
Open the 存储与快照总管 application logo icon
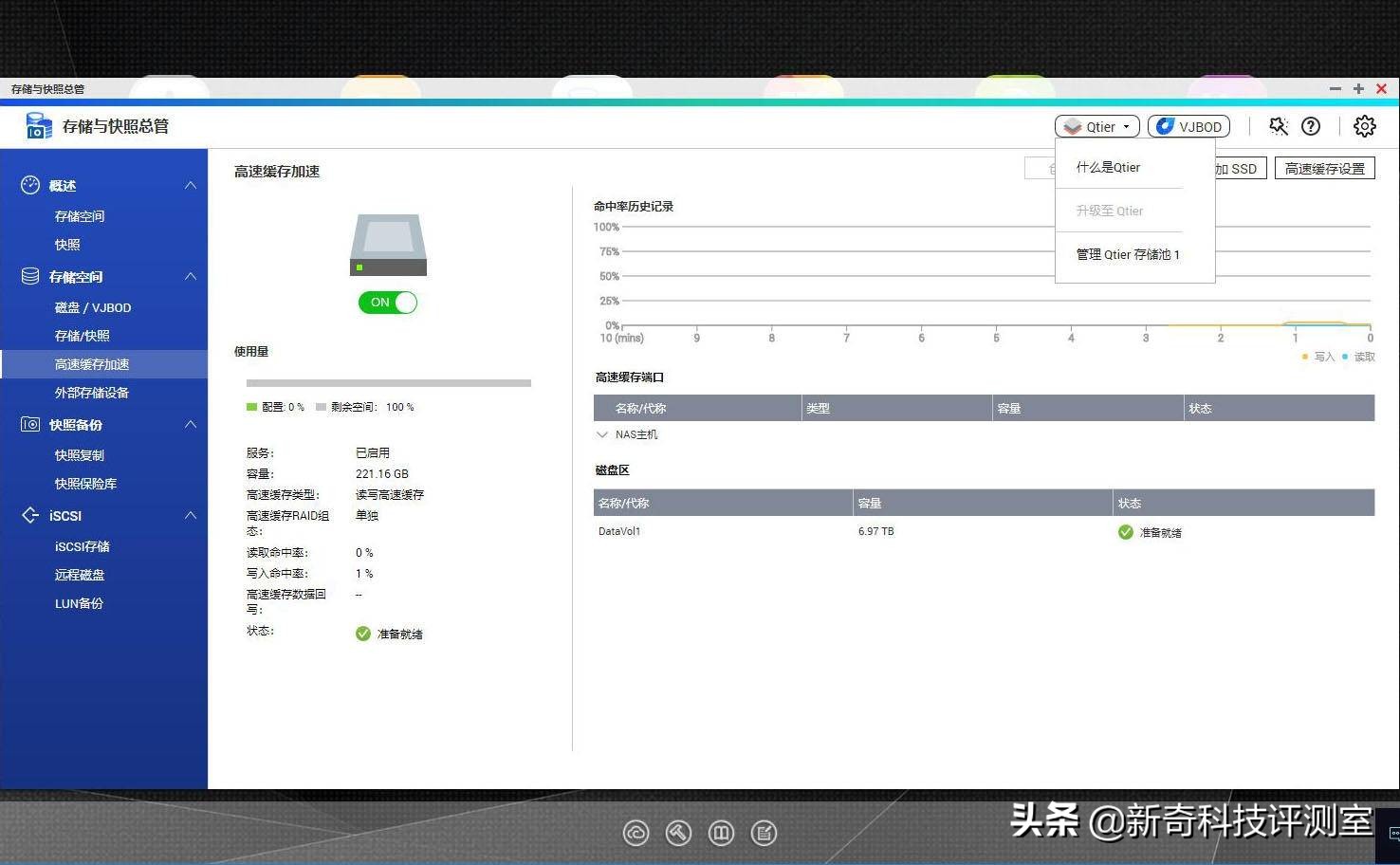37,125
